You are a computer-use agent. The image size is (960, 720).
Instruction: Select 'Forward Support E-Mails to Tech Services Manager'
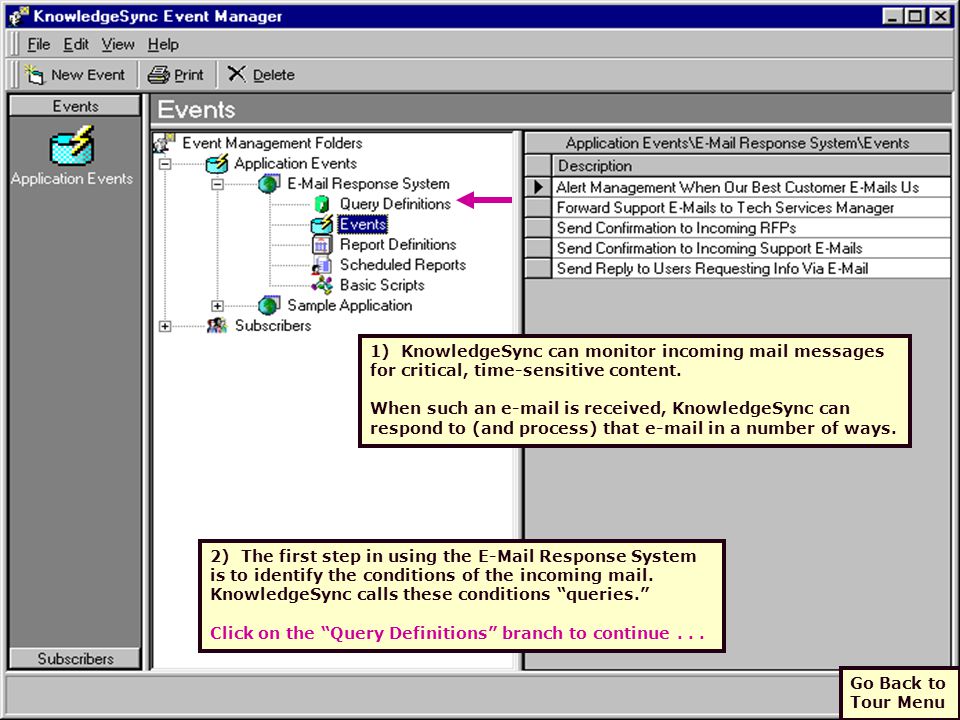[751, 208]
